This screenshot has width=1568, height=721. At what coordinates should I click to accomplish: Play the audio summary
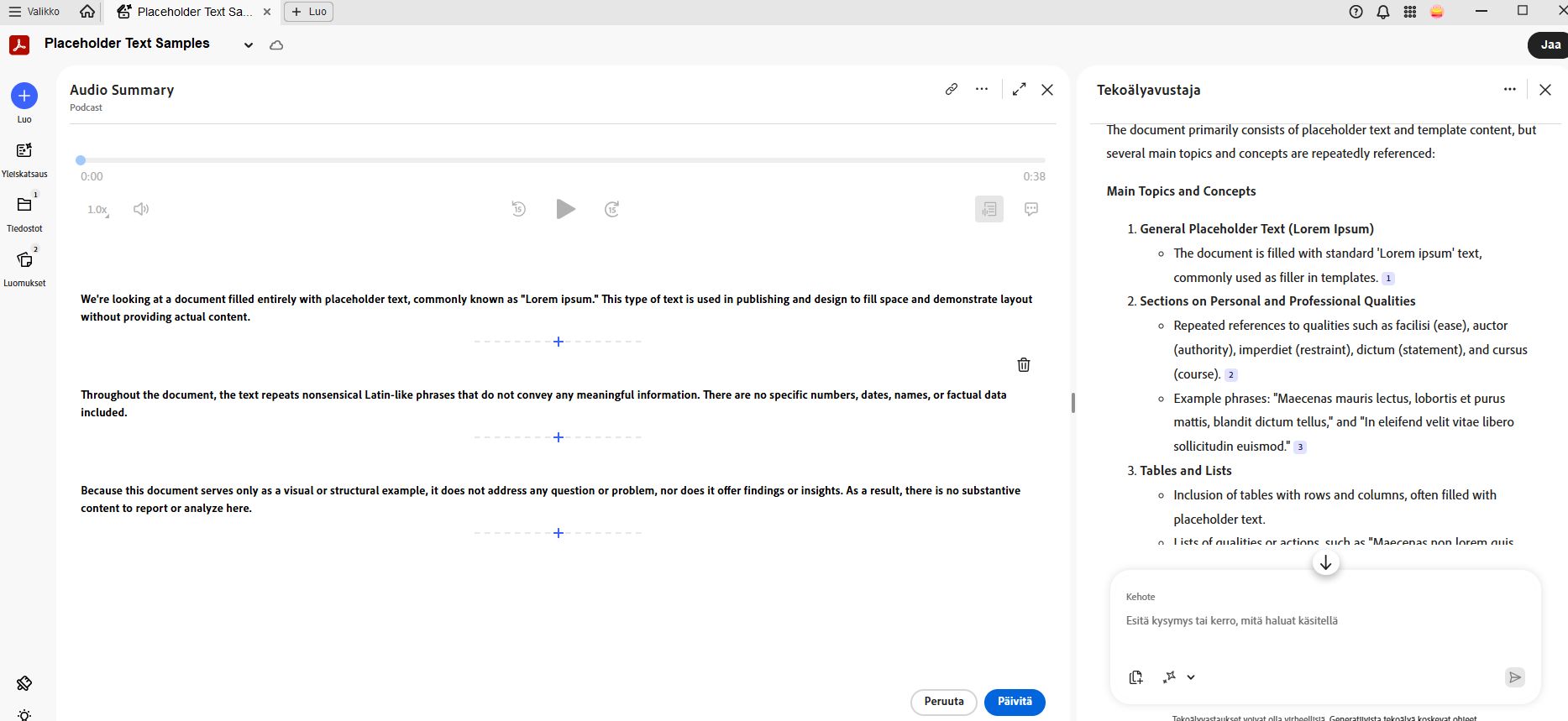point(566,209)
